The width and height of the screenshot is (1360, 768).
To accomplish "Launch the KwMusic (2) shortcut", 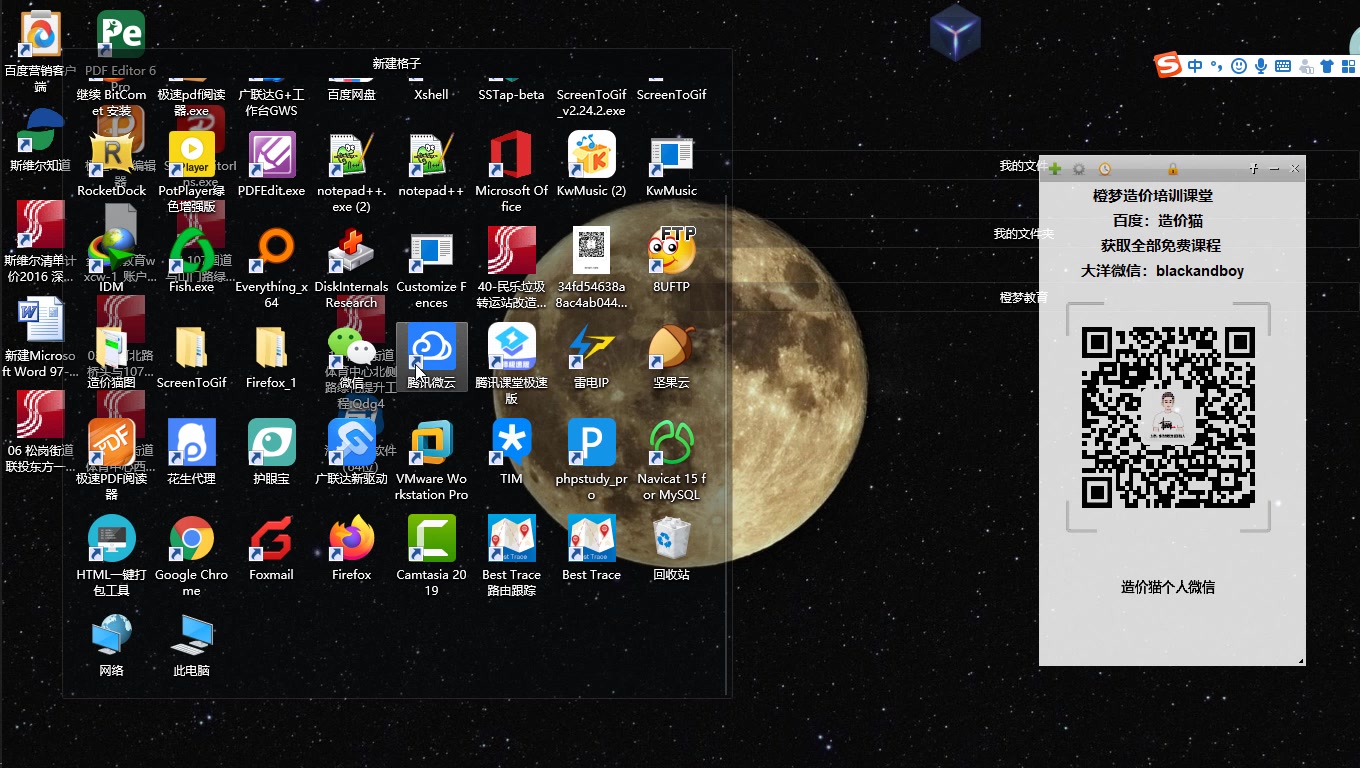I will pos(592,164).
